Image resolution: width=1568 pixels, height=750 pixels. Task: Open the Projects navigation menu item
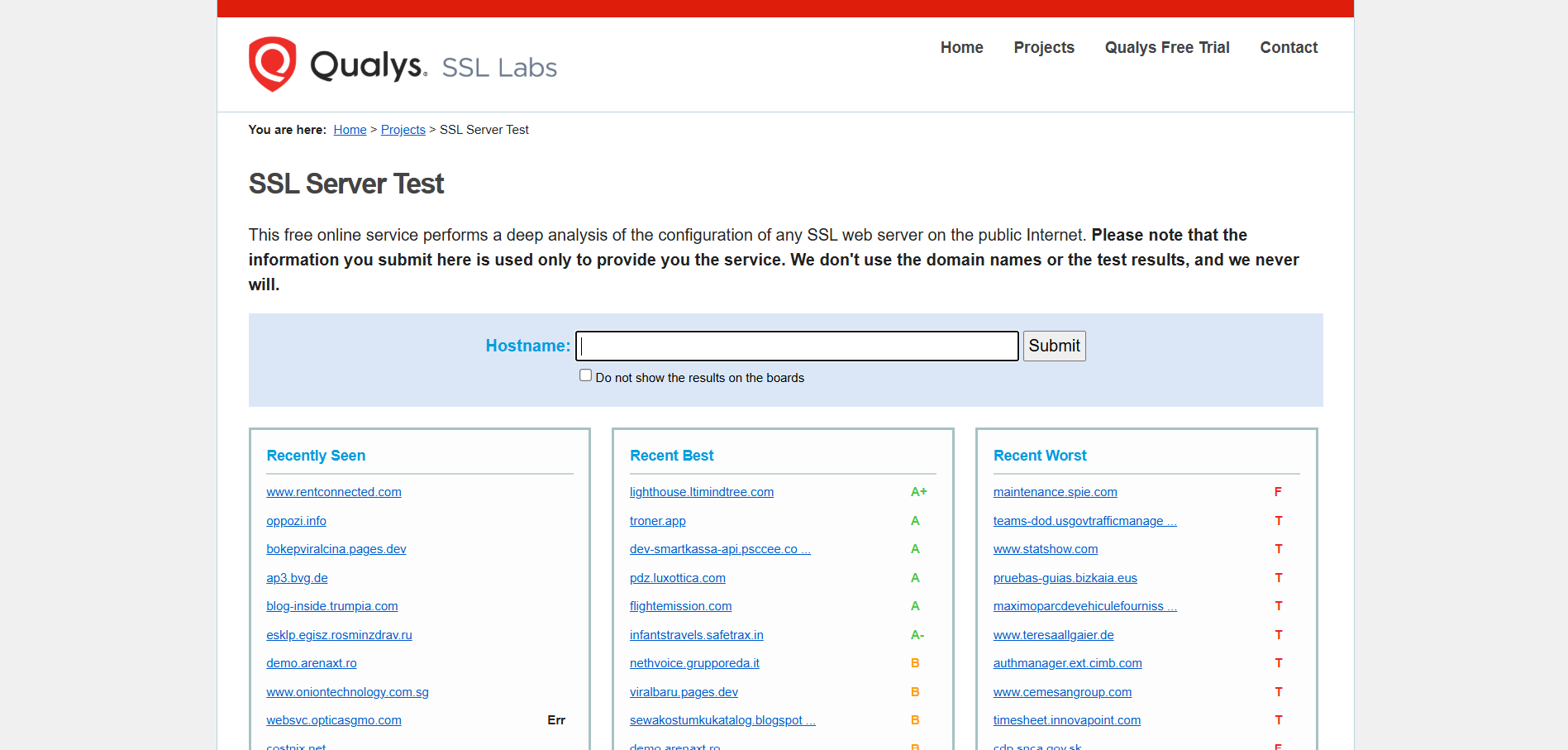(x=1044, y=47)
